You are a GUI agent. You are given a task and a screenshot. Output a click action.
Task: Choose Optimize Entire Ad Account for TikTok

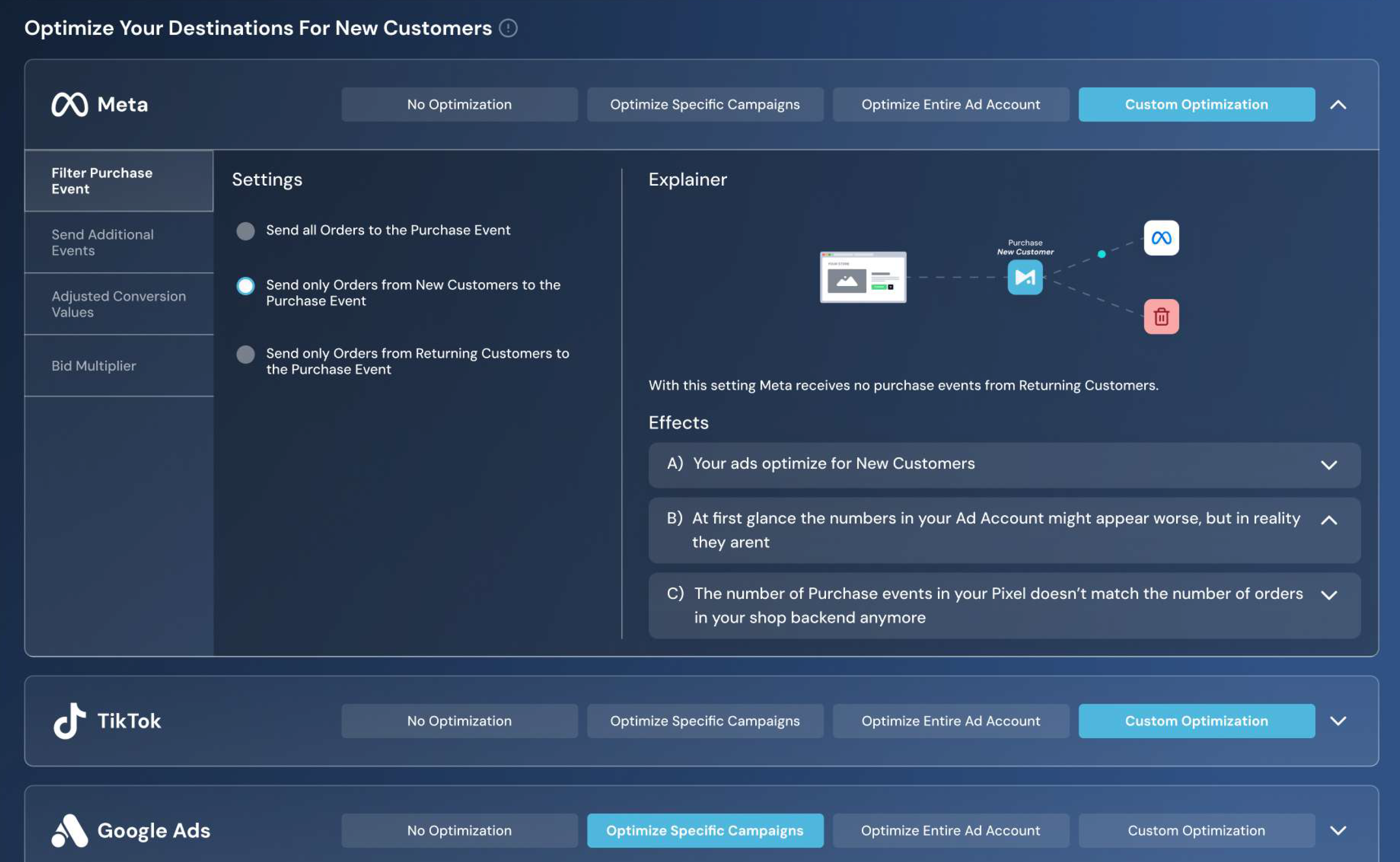pos(951,720)
